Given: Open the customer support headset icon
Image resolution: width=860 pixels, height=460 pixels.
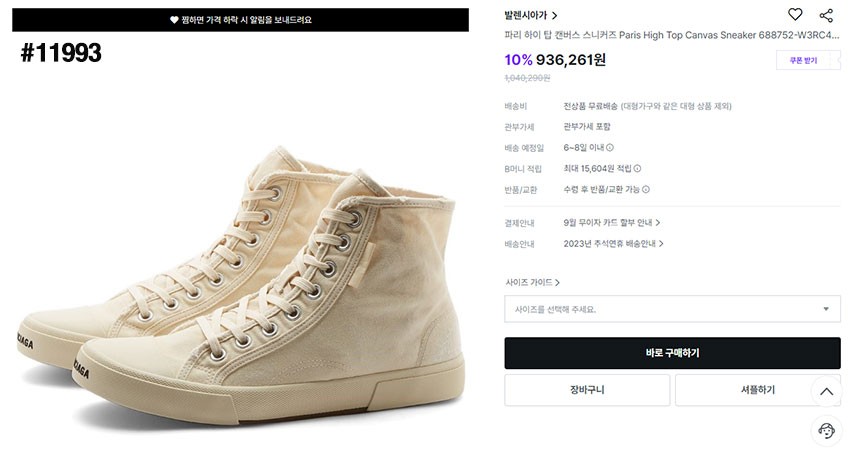Looking at the screenshot, I should click(826, 431).
